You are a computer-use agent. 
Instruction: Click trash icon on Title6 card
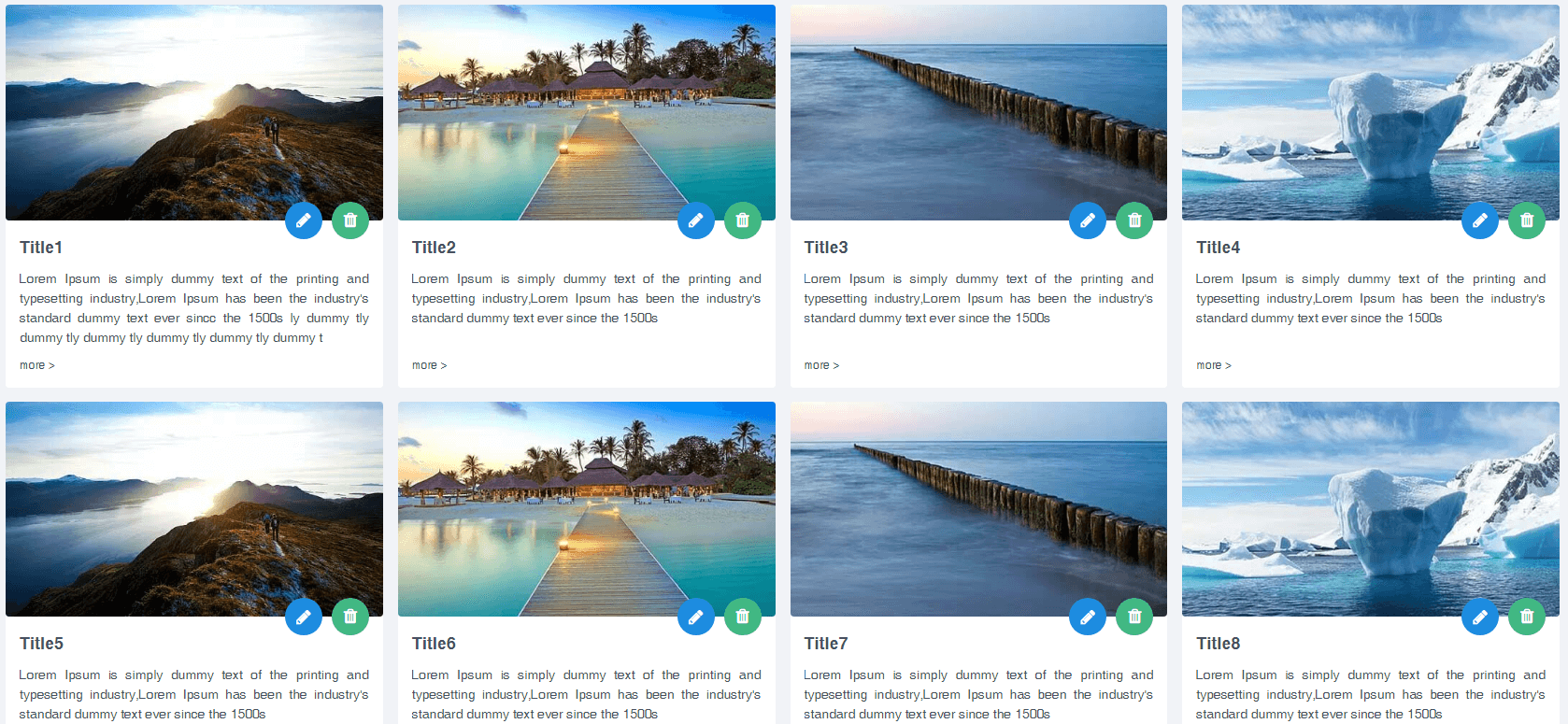click(743, 617)
